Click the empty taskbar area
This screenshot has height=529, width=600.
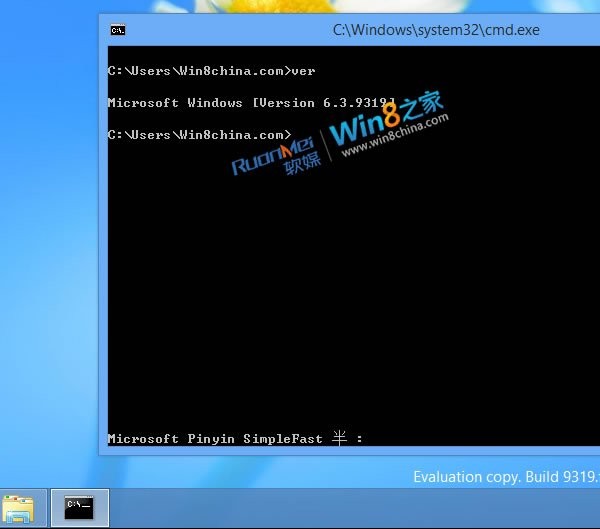(350, 508)
